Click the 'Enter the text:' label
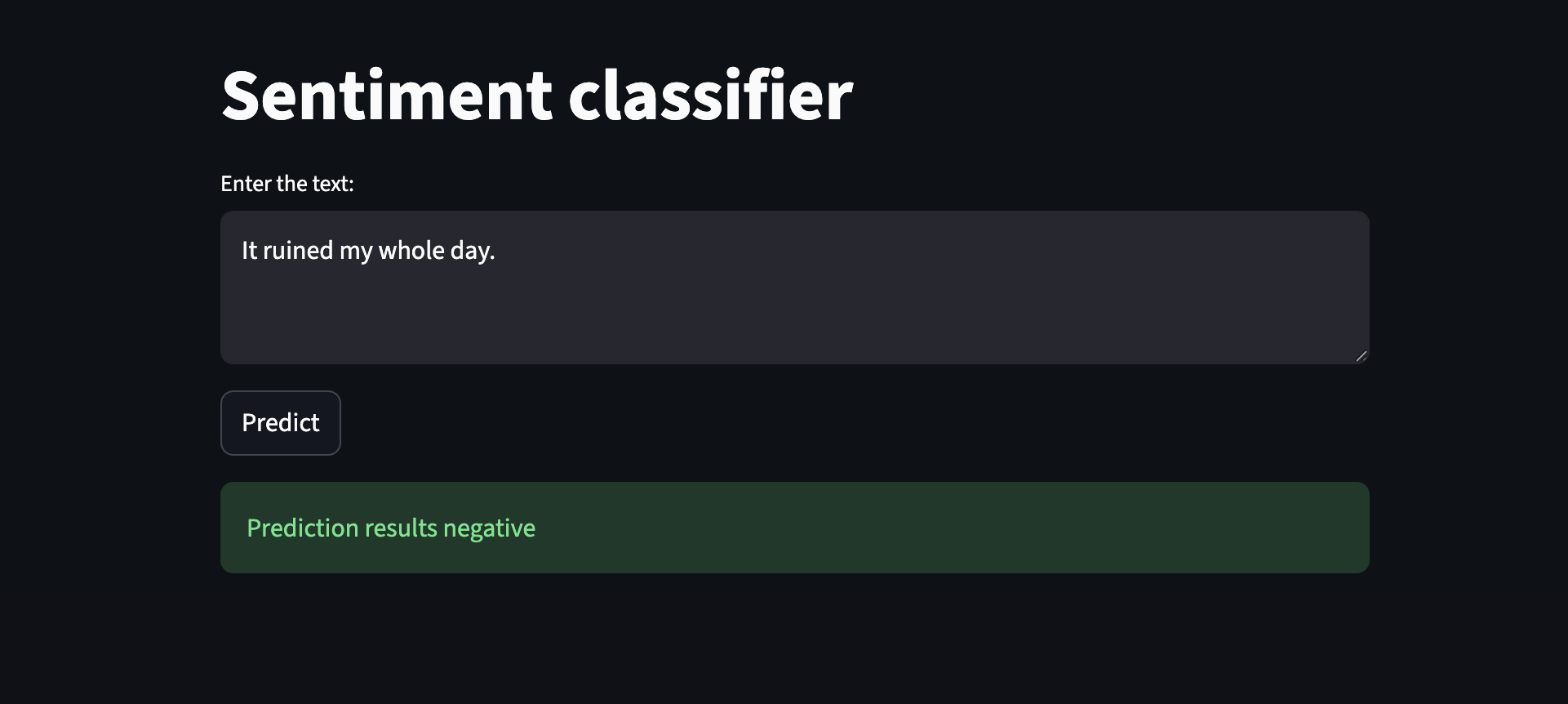 (287, 184)
